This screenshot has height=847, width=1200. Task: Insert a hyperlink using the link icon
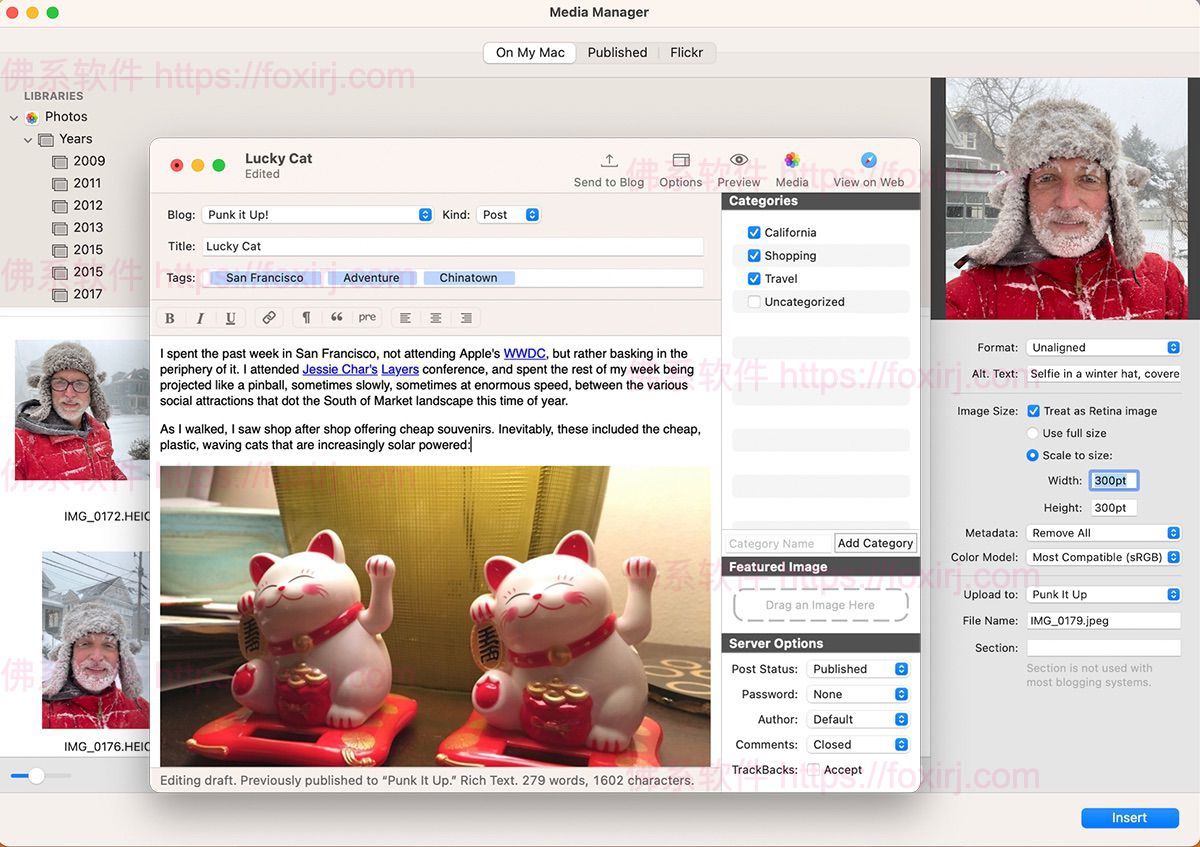[x=268, y=317]
